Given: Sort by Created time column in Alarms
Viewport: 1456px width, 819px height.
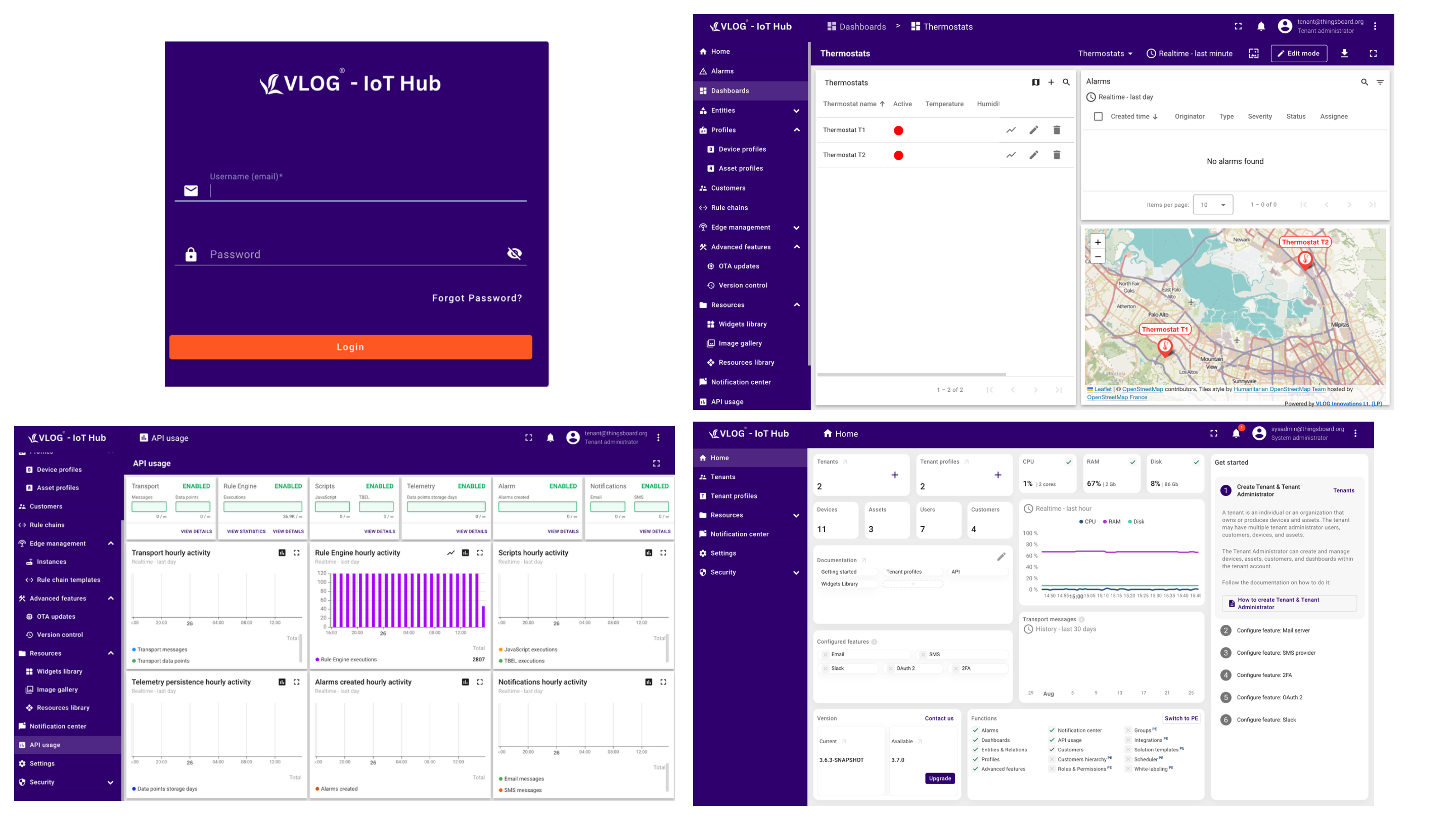Looking at the screenshot, I should pos(1134,116).
